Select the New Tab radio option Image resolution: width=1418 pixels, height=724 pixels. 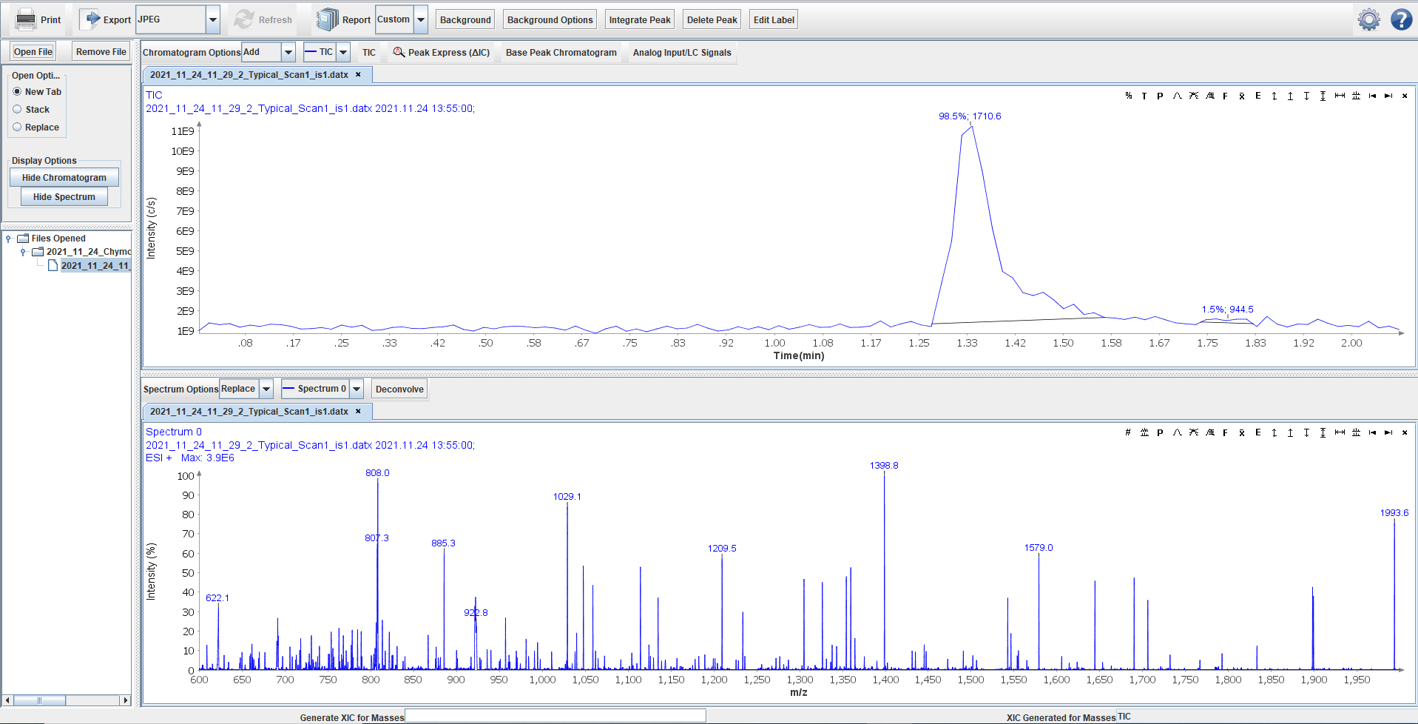click(17, 91)
